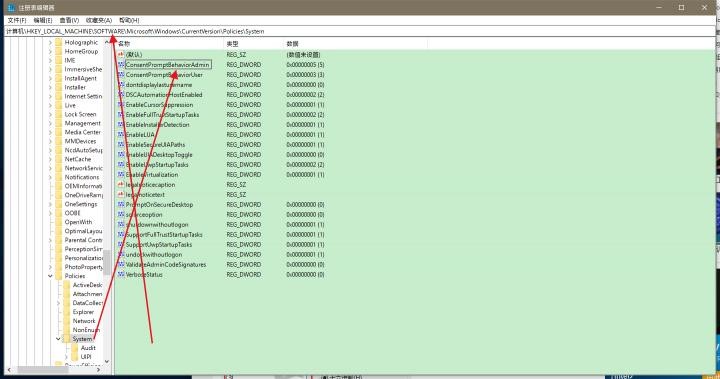Click the Registry Editor title bar icon

coord(11,7)
